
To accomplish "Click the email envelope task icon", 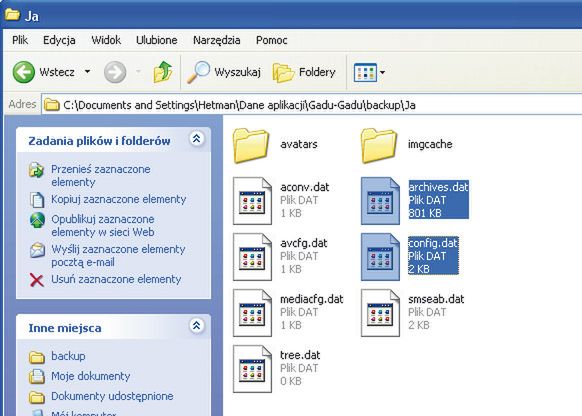I will pos(37,250).
